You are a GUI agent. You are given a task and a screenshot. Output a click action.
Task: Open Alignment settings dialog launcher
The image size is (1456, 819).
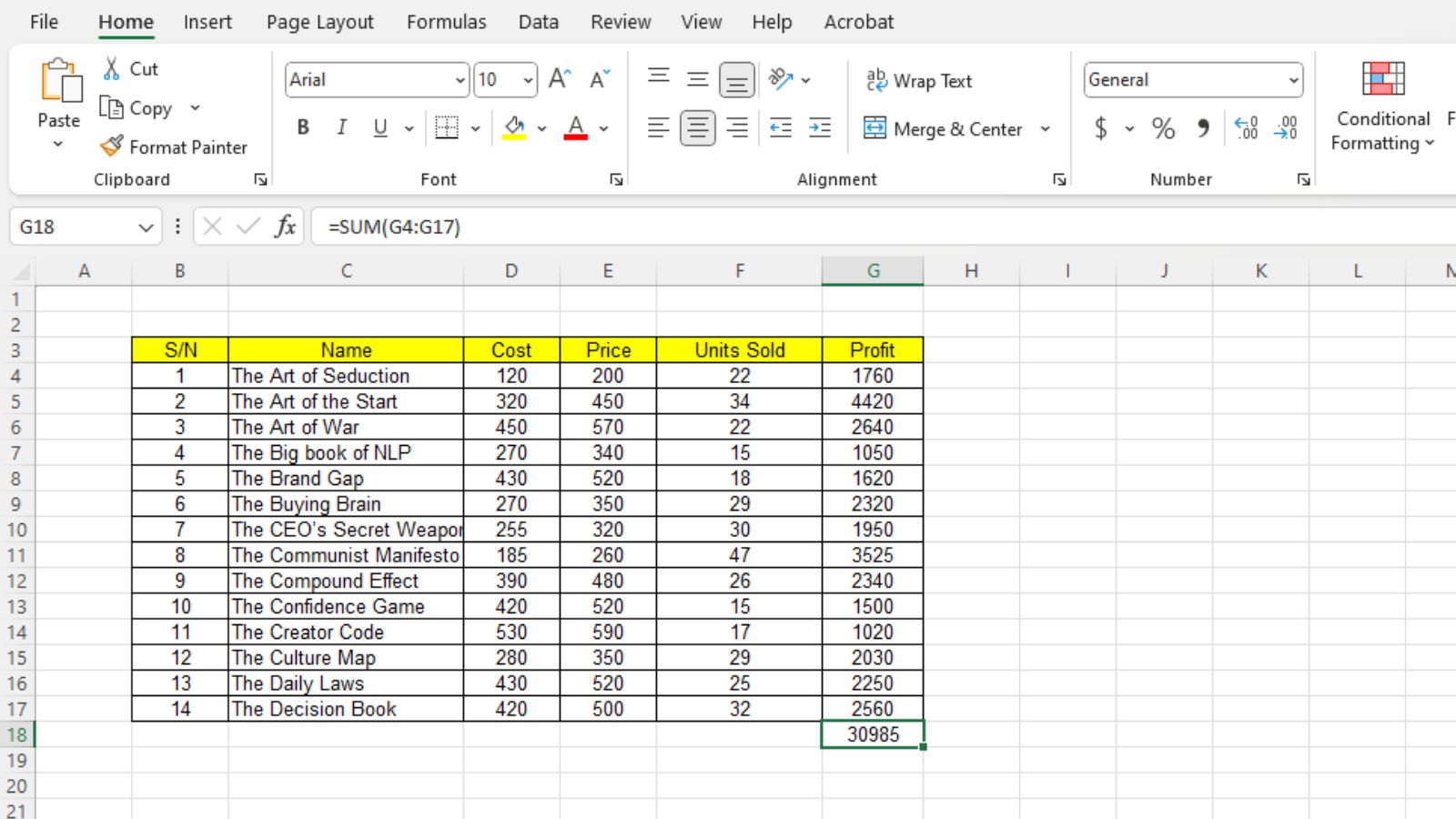pos(1059,179)
